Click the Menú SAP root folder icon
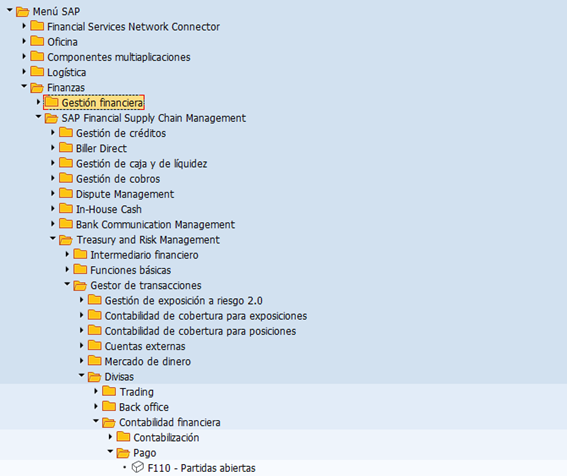This screenshot has width=567, height=476. [22, 12]
